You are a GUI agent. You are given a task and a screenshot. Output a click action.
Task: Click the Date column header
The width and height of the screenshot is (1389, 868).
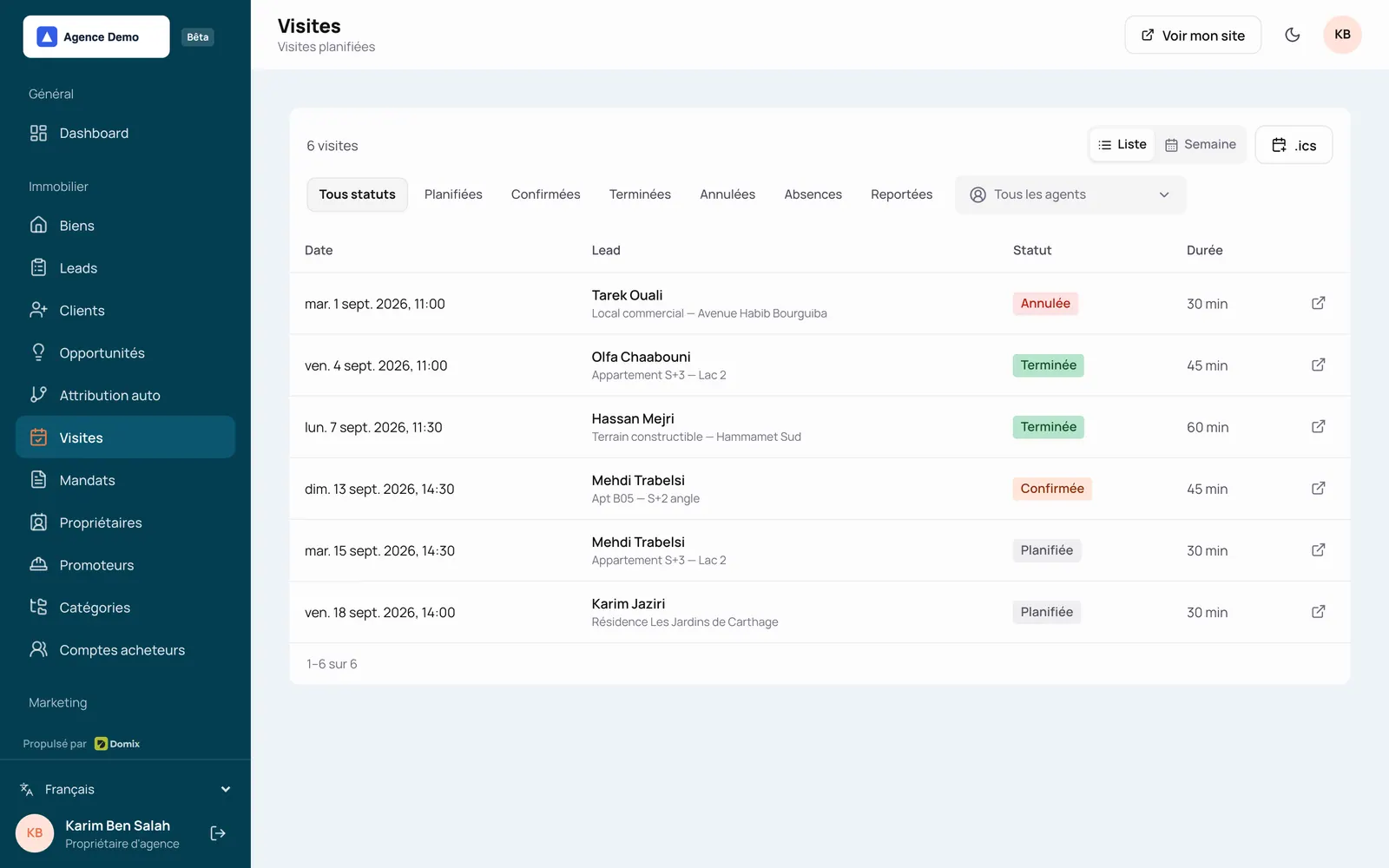[319, 250]
